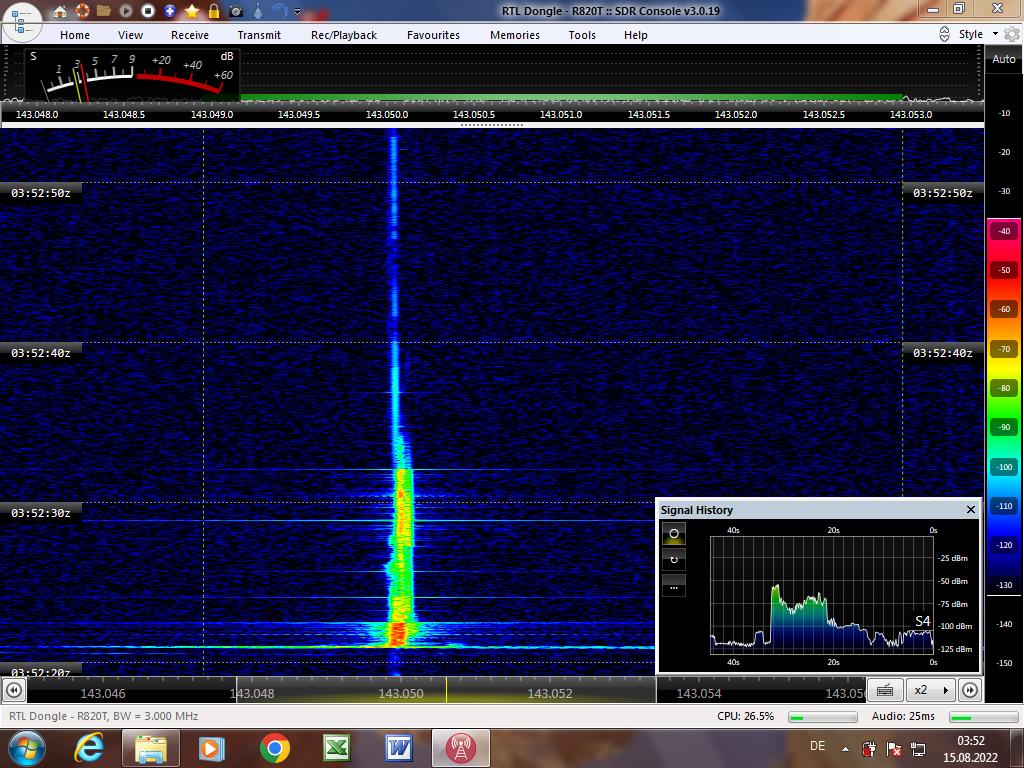
Task: Click the lifebuoy help icon in toolbar
Action: click(x=82, y=11)
